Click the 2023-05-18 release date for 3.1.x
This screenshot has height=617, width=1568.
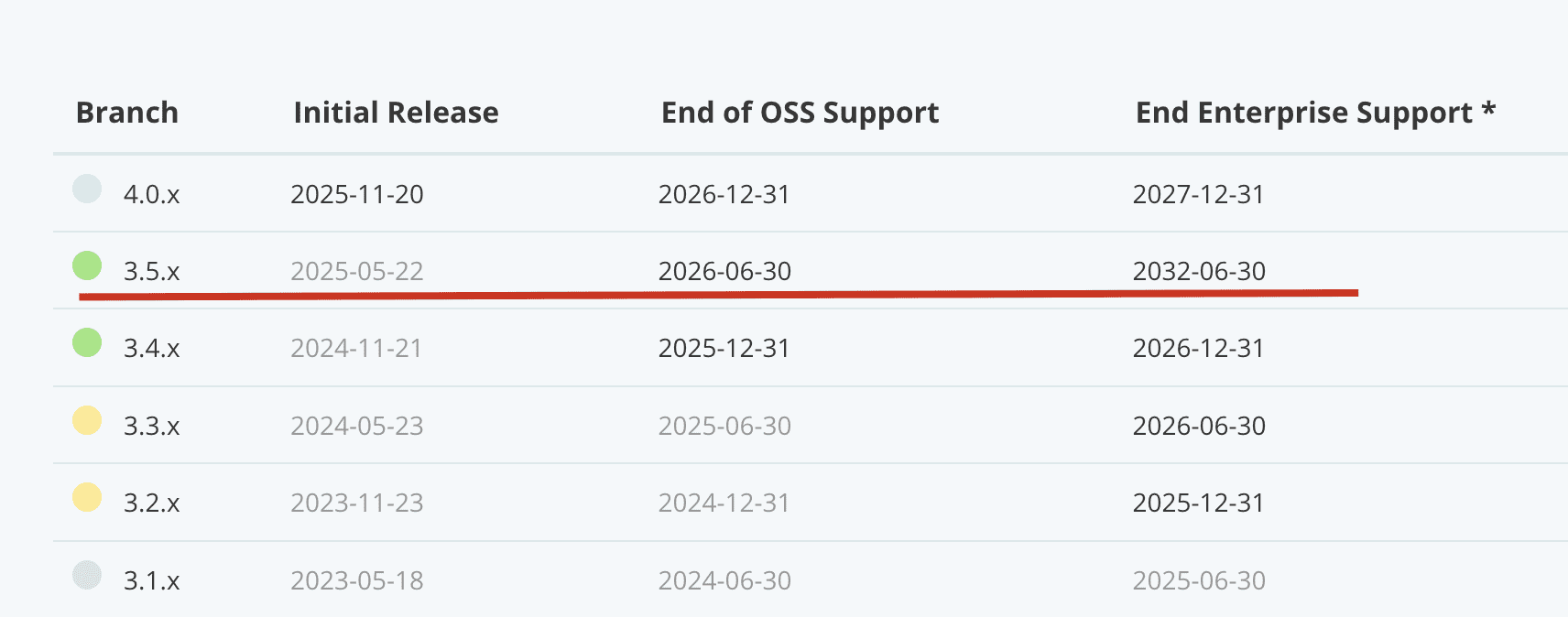click(x=357, y=580)
